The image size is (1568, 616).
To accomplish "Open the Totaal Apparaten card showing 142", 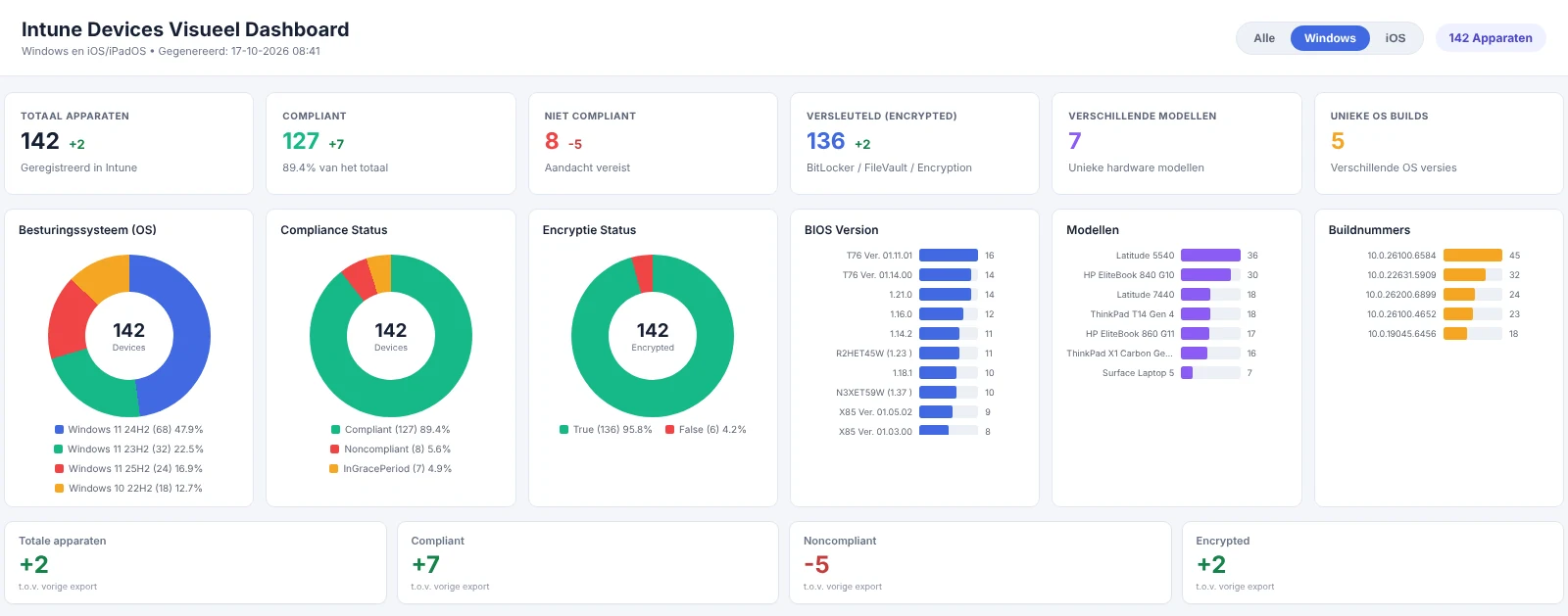I will click(x=129, y=143).
